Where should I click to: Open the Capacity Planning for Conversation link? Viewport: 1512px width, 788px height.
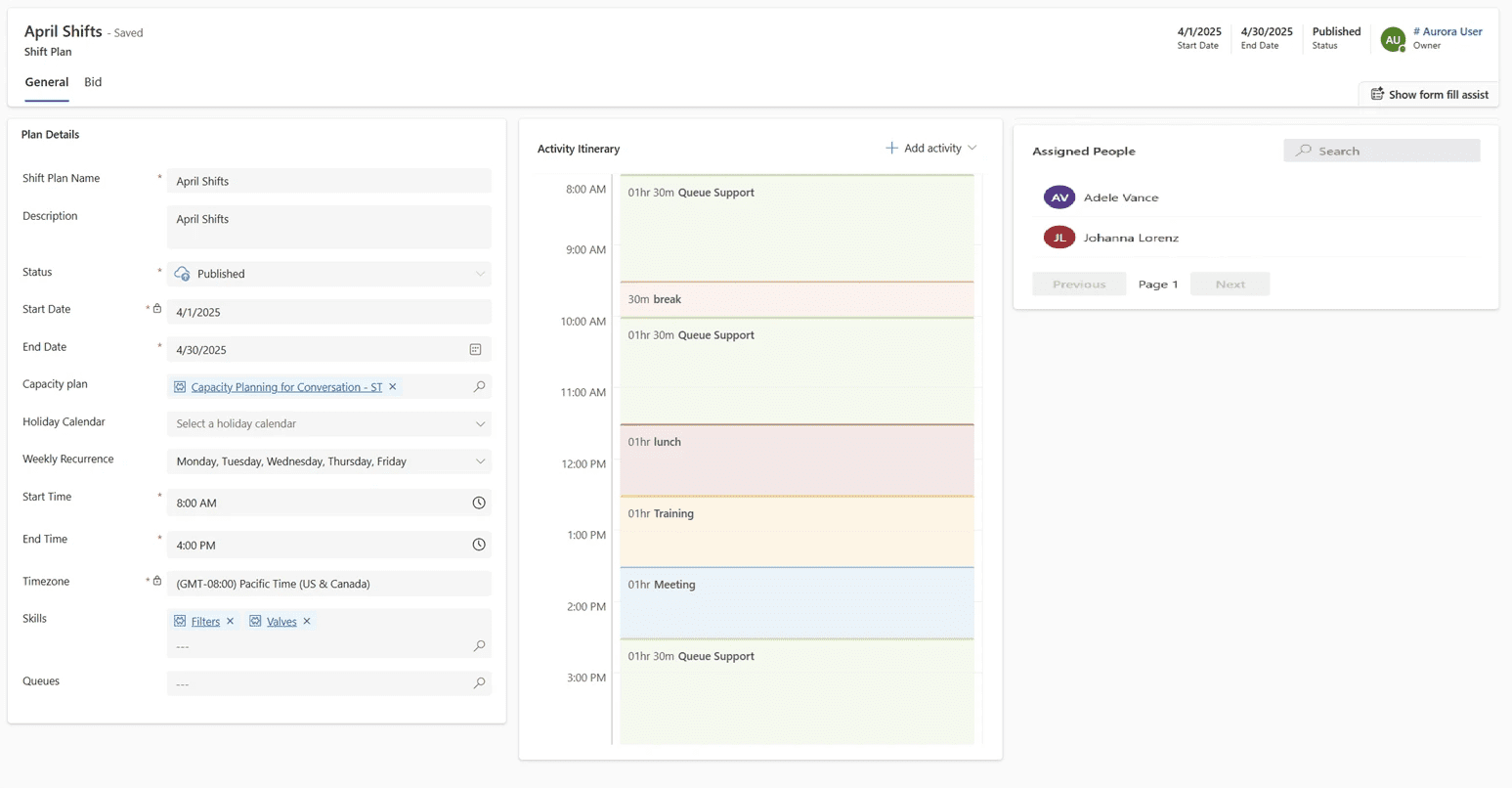286,387
